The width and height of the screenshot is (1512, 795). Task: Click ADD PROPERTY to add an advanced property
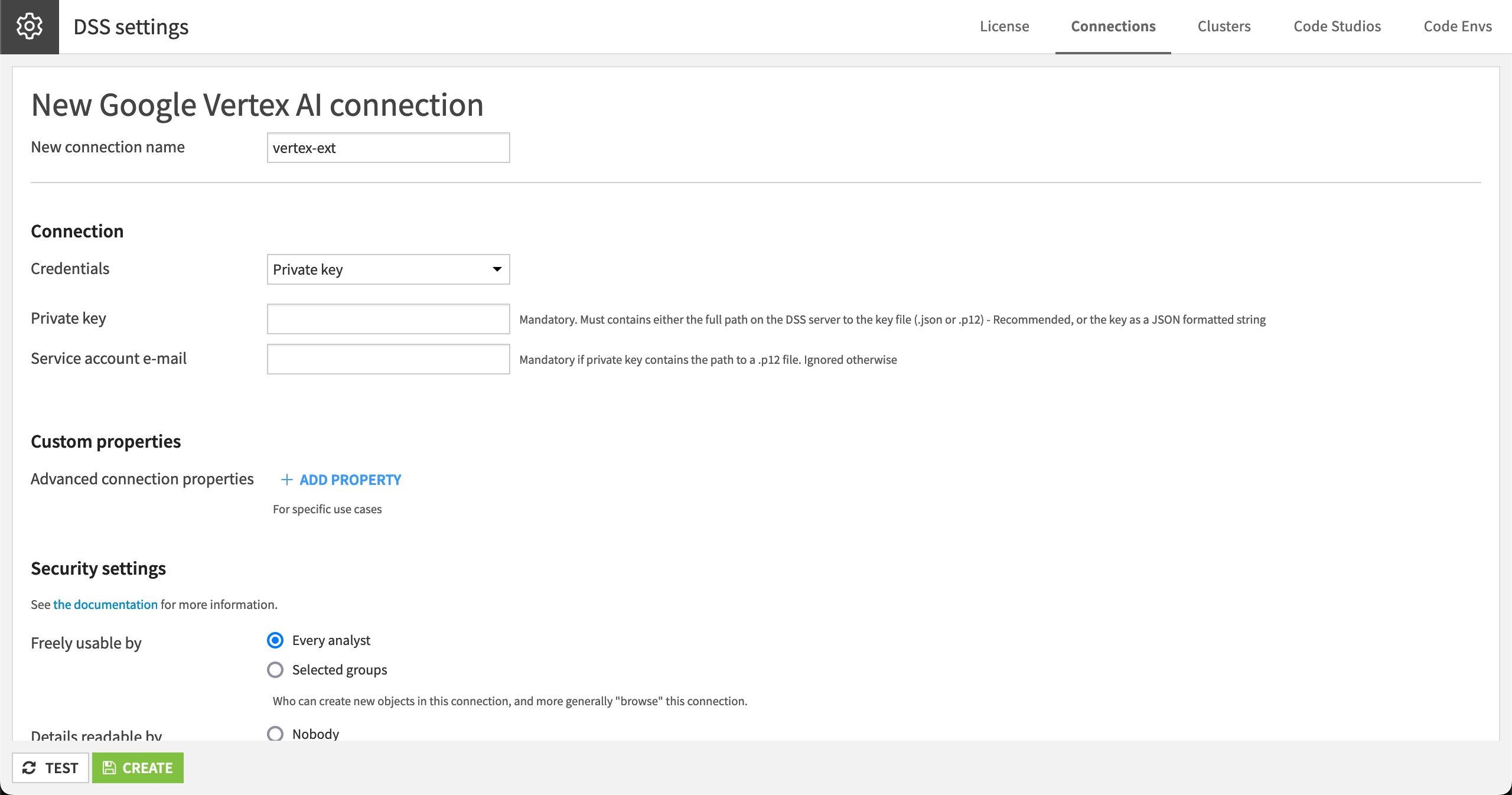[x=350, y=480]
